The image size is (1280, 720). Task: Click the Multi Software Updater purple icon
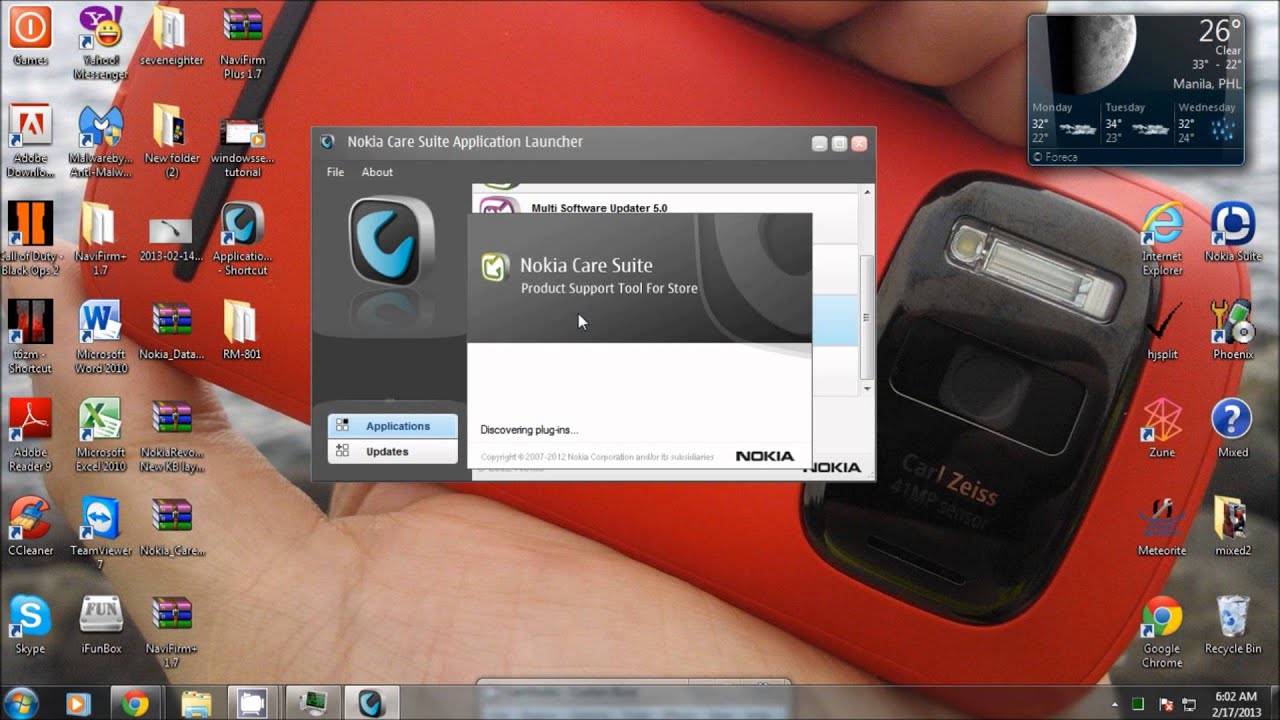(499, 206)
